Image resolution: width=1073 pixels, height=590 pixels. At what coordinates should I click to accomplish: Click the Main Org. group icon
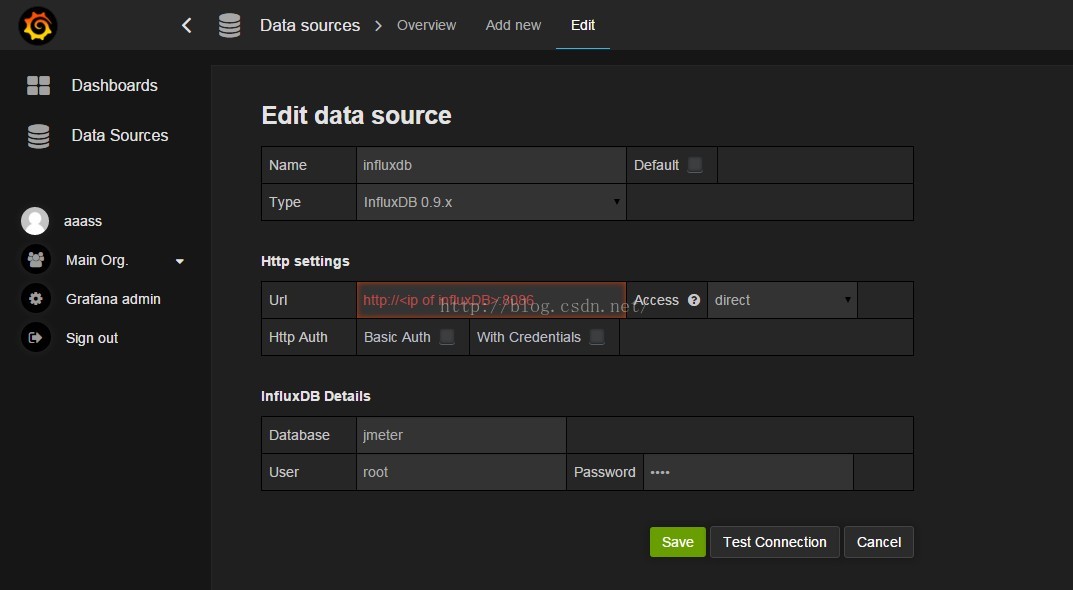pyautogui.click(x=36, y=260)
